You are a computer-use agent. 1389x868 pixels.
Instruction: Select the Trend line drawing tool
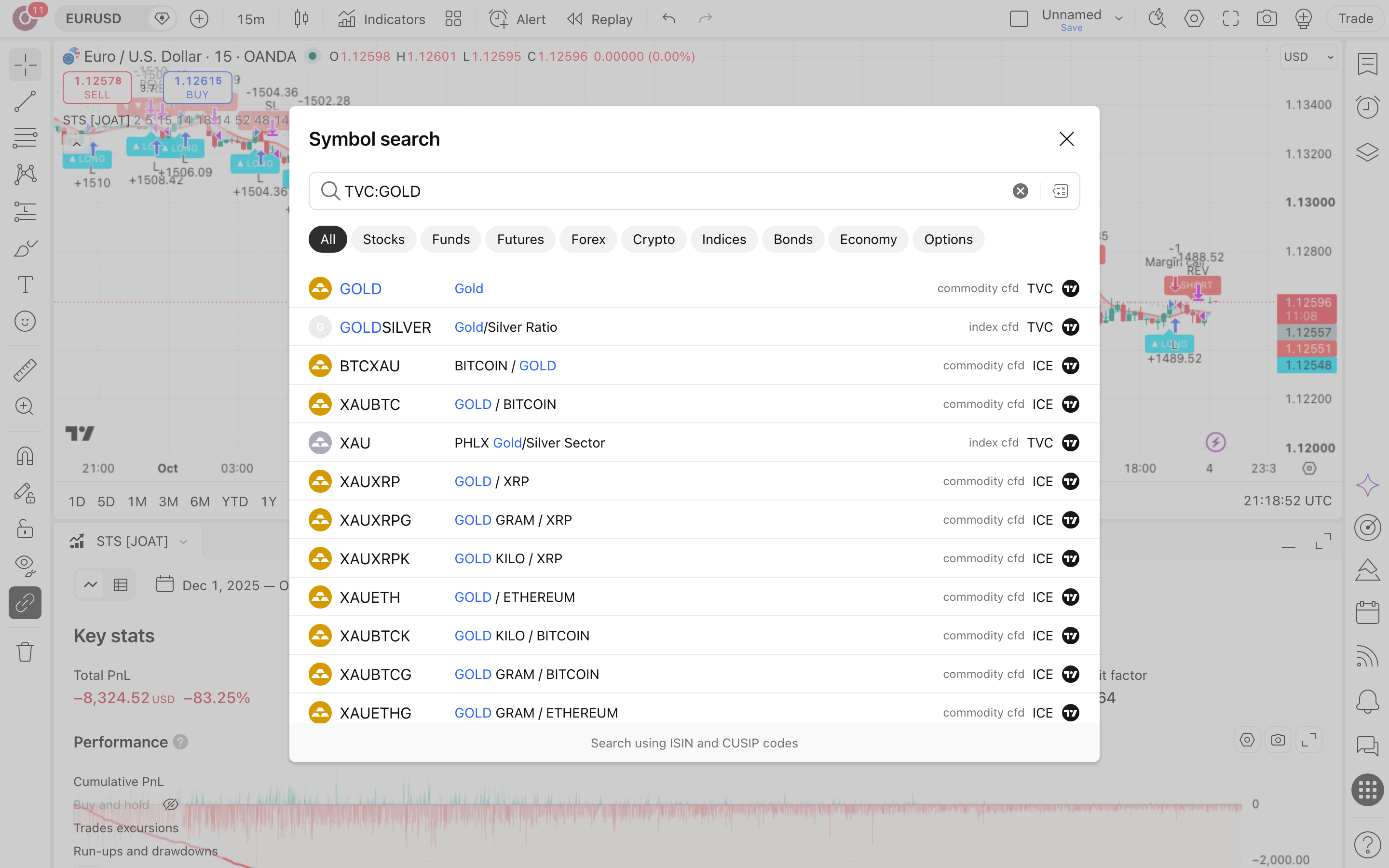[x=25, y=102]
